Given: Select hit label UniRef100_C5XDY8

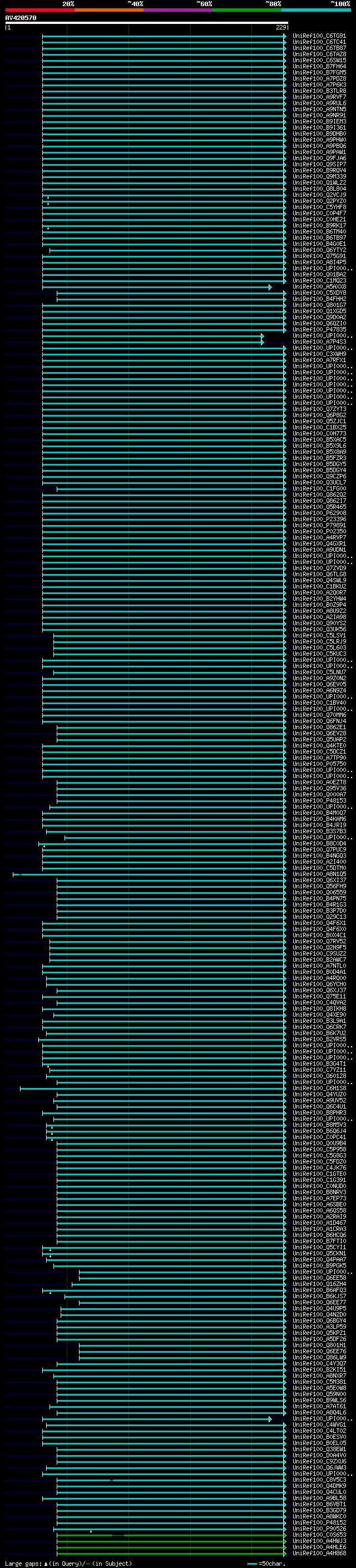Looking at the screenshot, I should coord(319,293).
